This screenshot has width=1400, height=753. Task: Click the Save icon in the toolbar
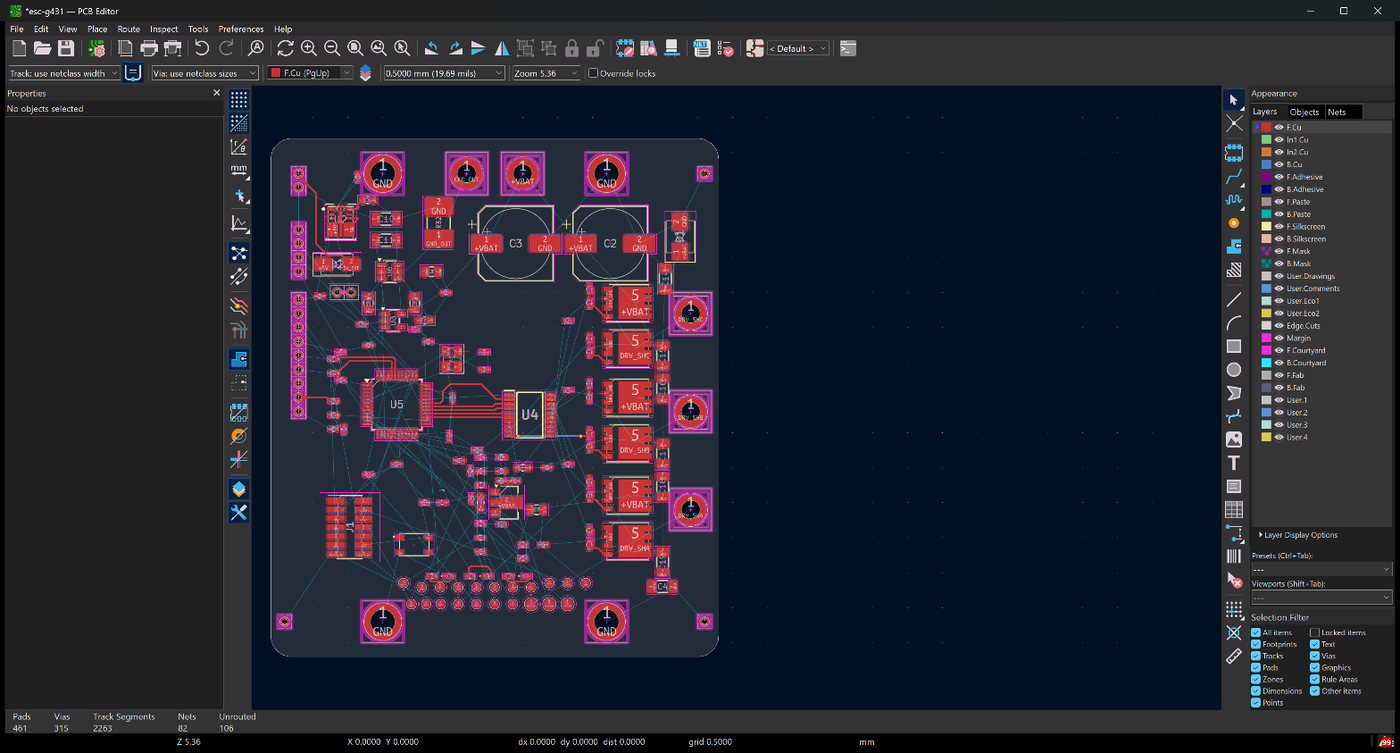(x=66, y=48)
